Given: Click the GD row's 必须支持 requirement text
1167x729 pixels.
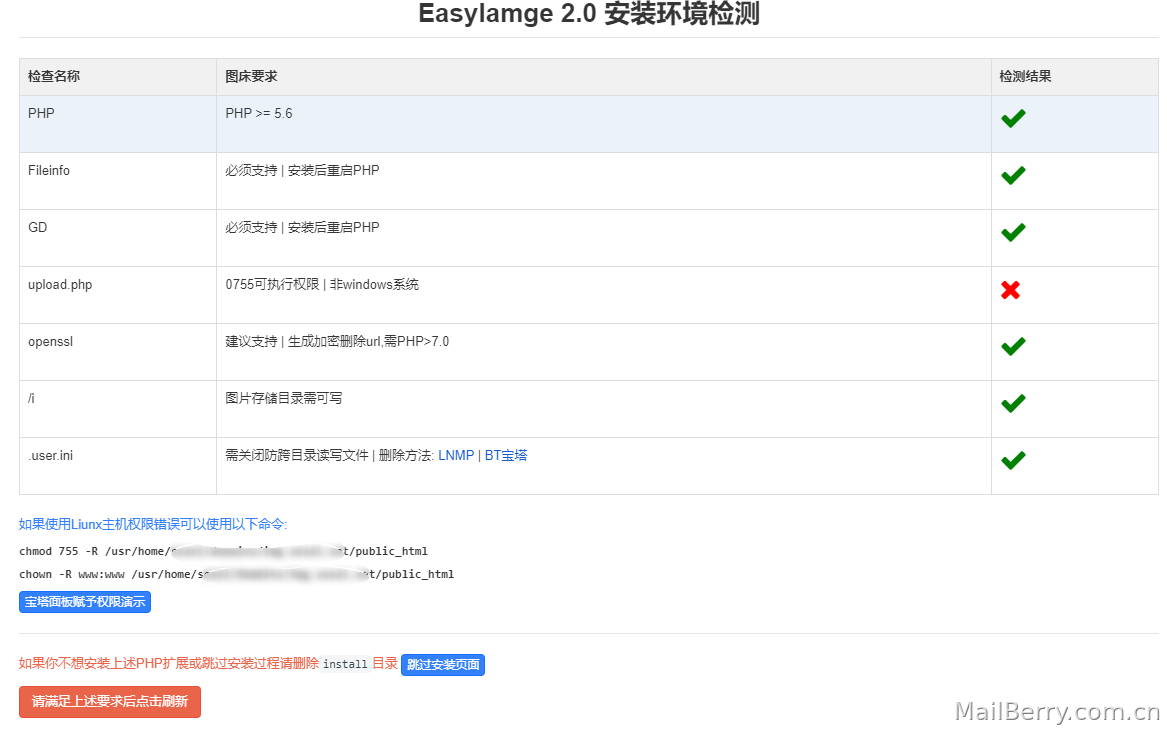Looking at the screenshot, I should (302, 227).
